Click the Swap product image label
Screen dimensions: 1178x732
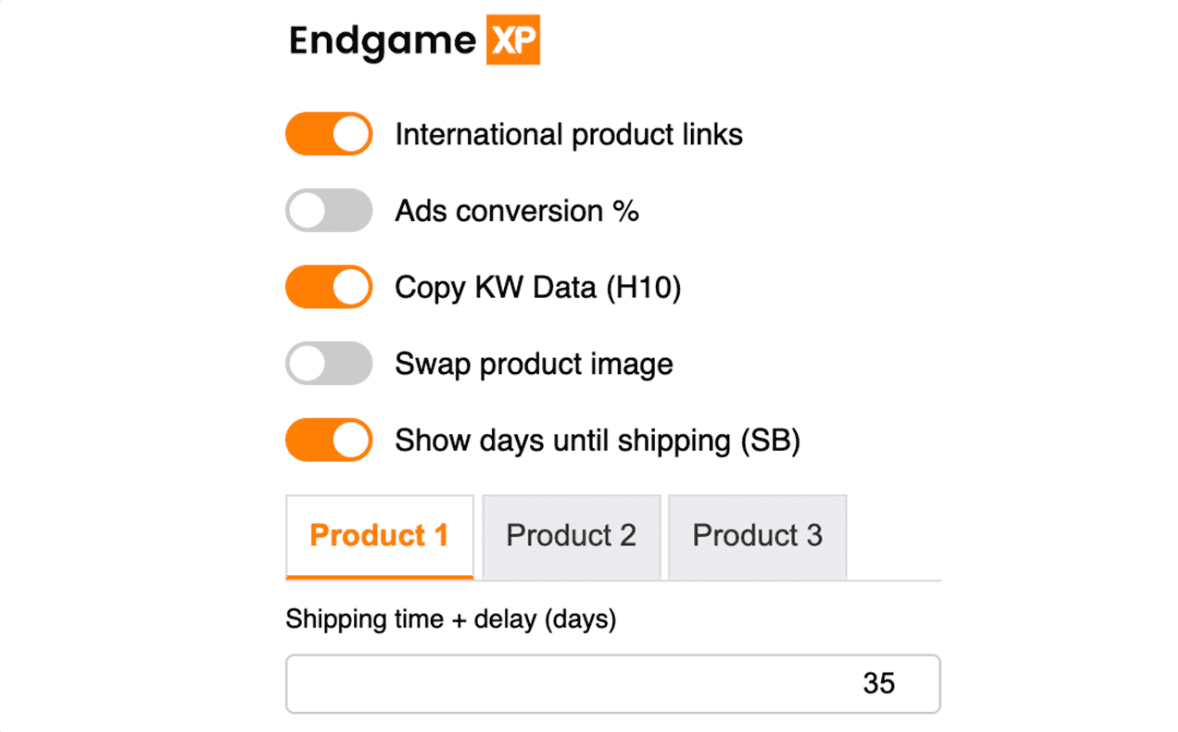(533, 364)
